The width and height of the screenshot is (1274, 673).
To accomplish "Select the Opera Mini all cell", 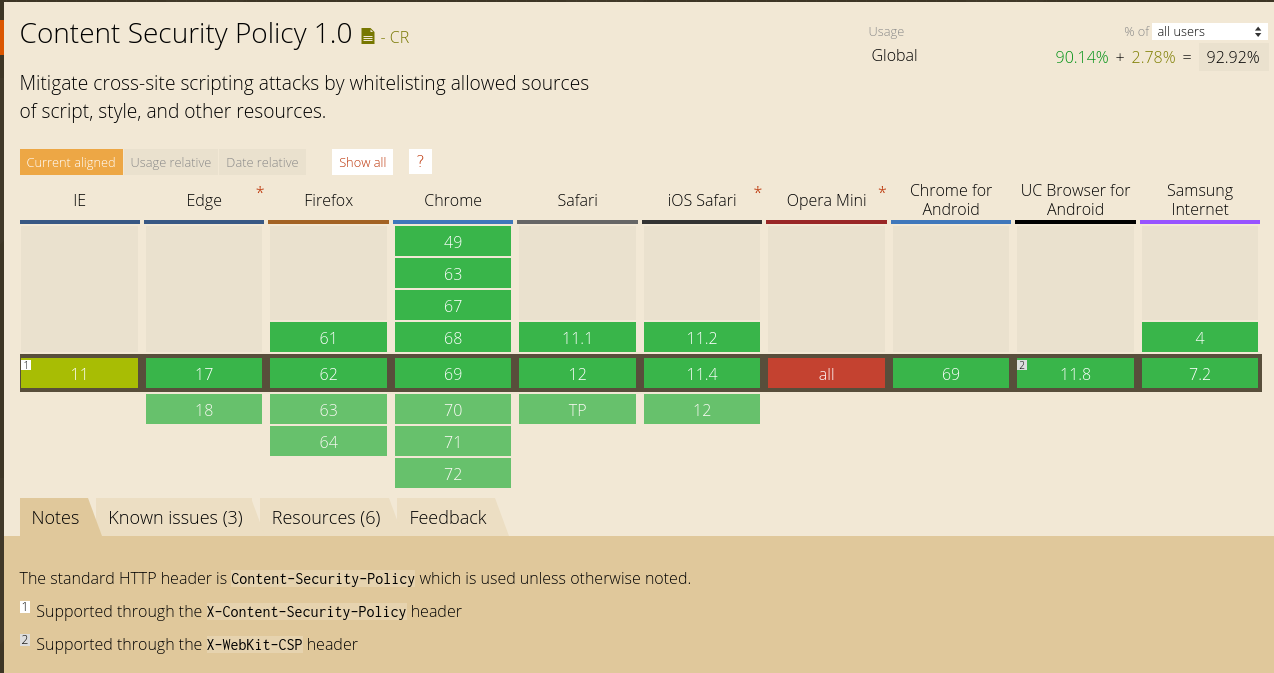I will coord(827,374).
